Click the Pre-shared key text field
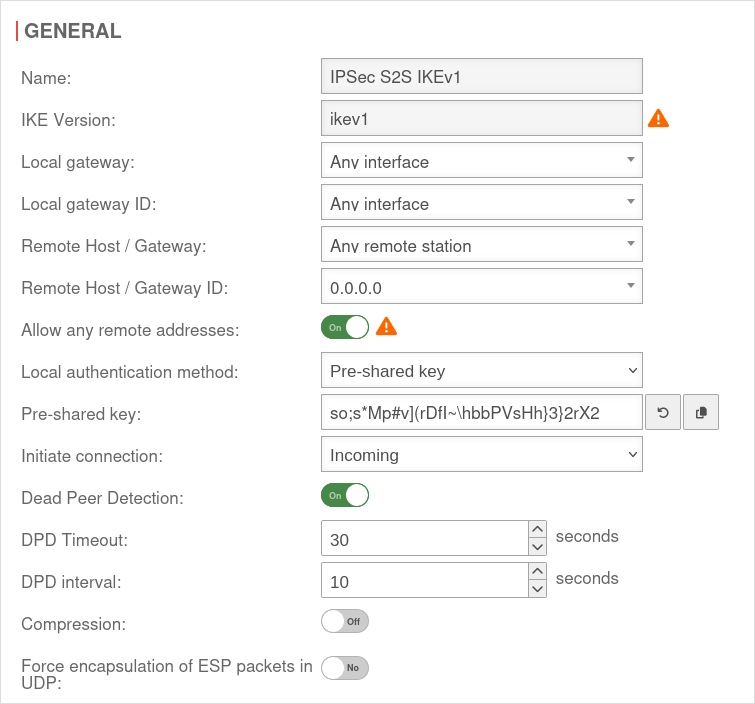This screenshot has width=755, height=704. [x=481, y=412]
